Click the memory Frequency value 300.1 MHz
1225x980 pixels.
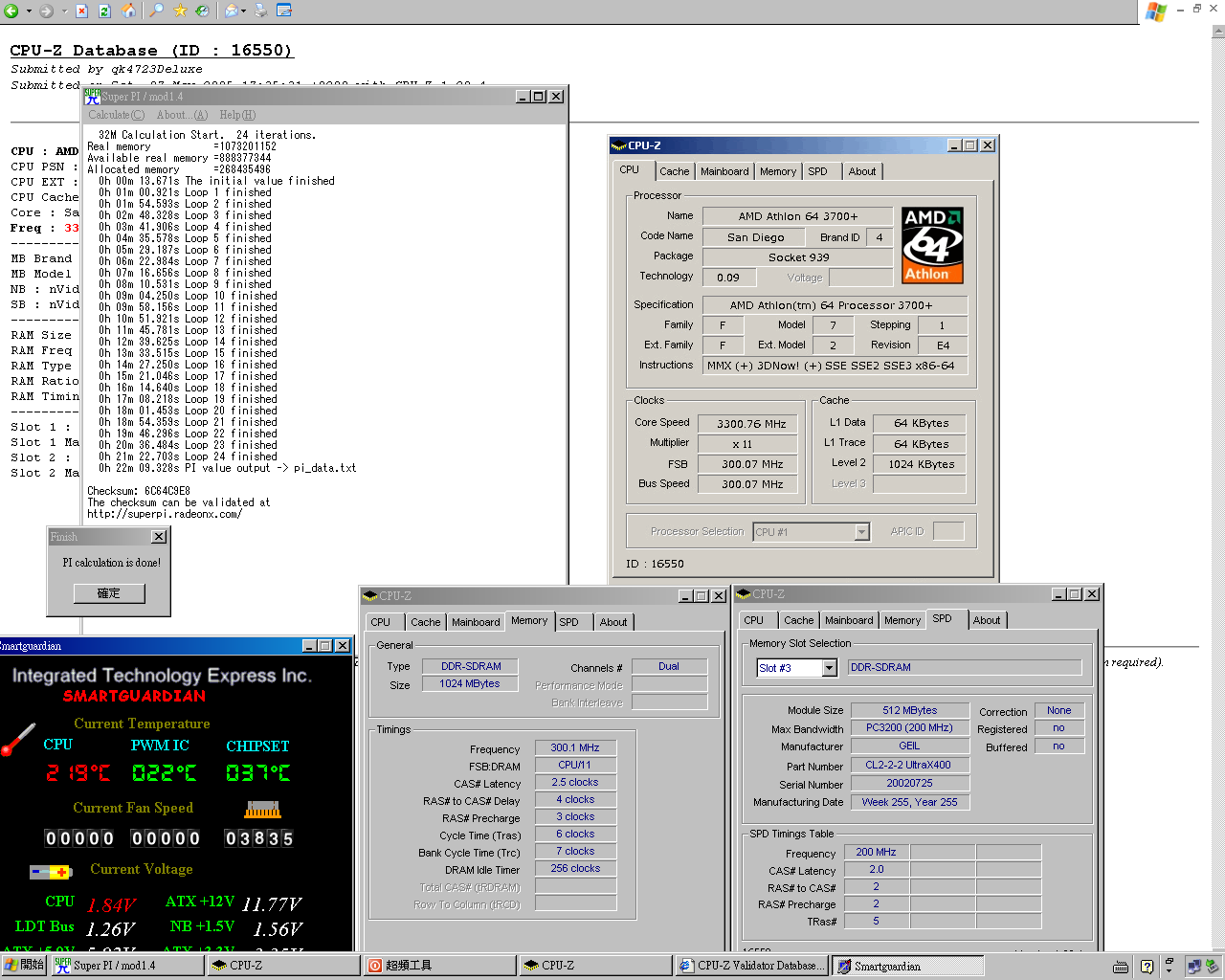coord(575,748)
